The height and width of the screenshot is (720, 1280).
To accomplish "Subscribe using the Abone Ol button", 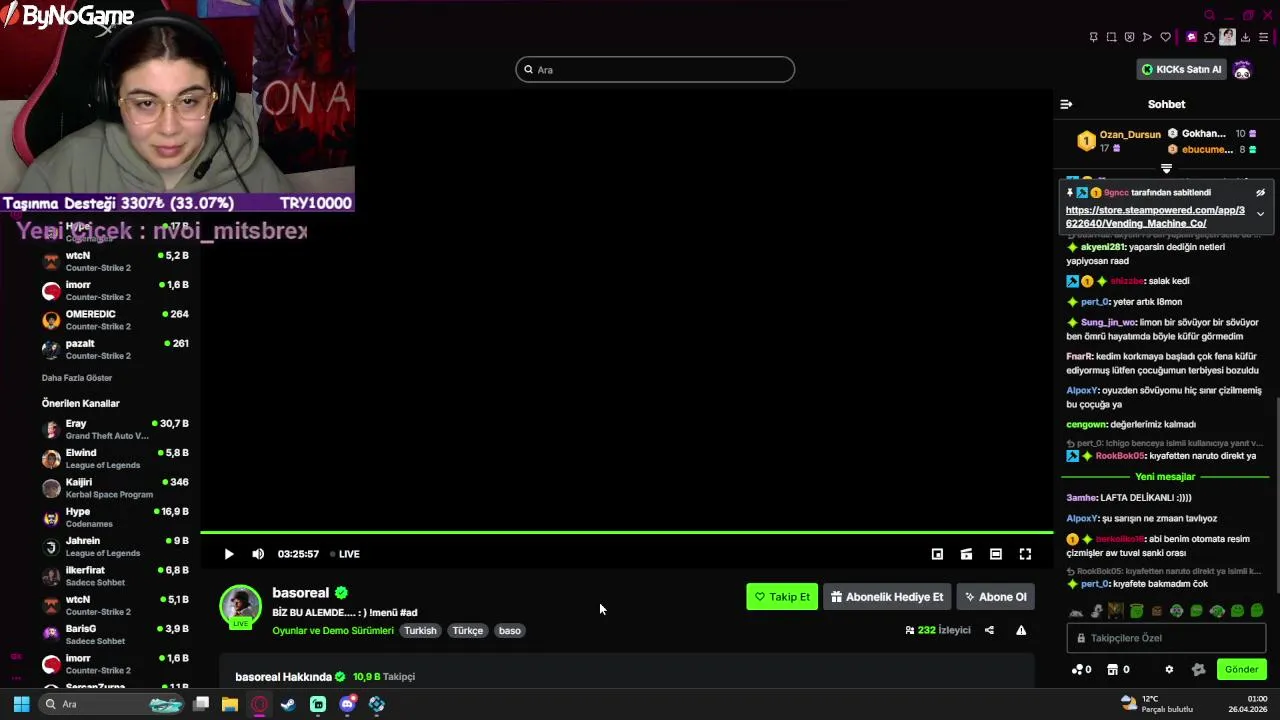I will click(995, 597).
